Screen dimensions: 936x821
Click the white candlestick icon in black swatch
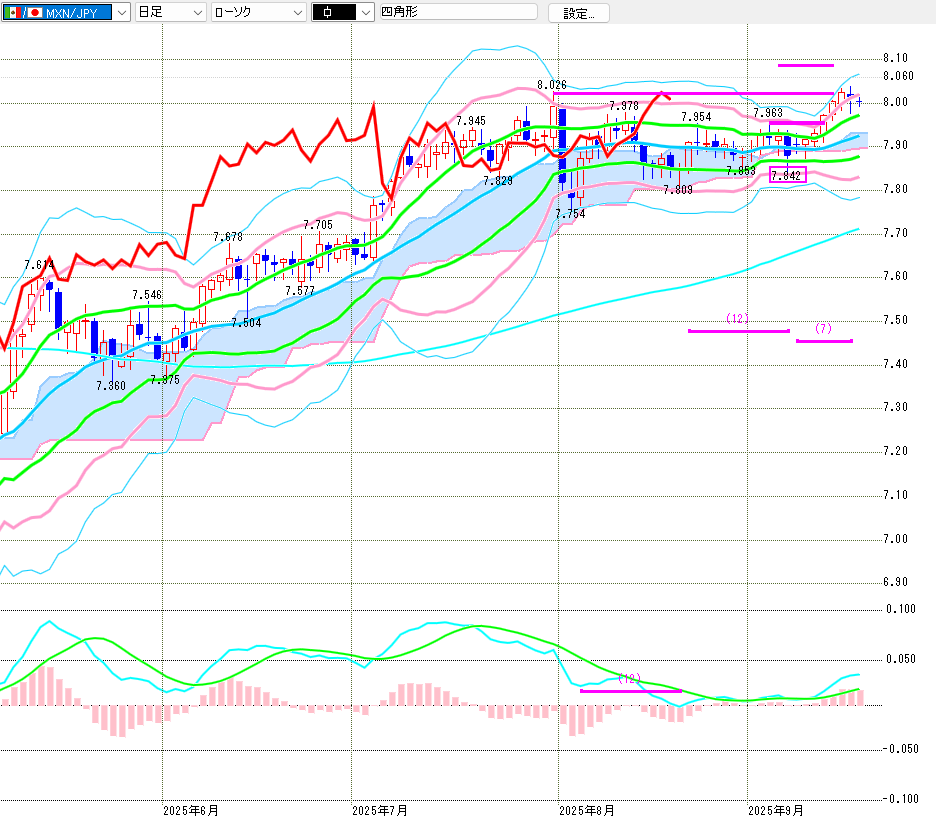(x=329, y=13)
